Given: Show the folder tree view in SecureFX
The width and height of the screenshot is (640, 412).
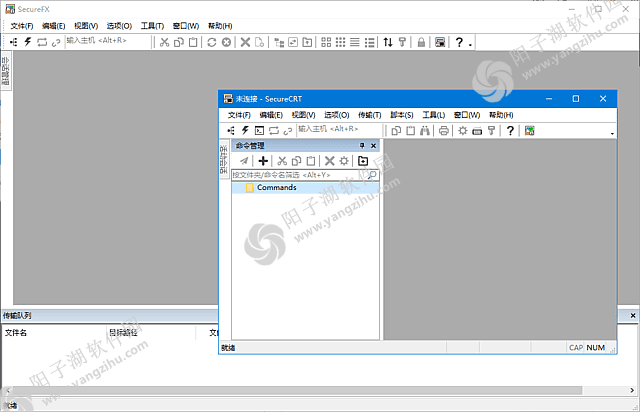Looking at the screenshot, I should (x=279, y=42).
